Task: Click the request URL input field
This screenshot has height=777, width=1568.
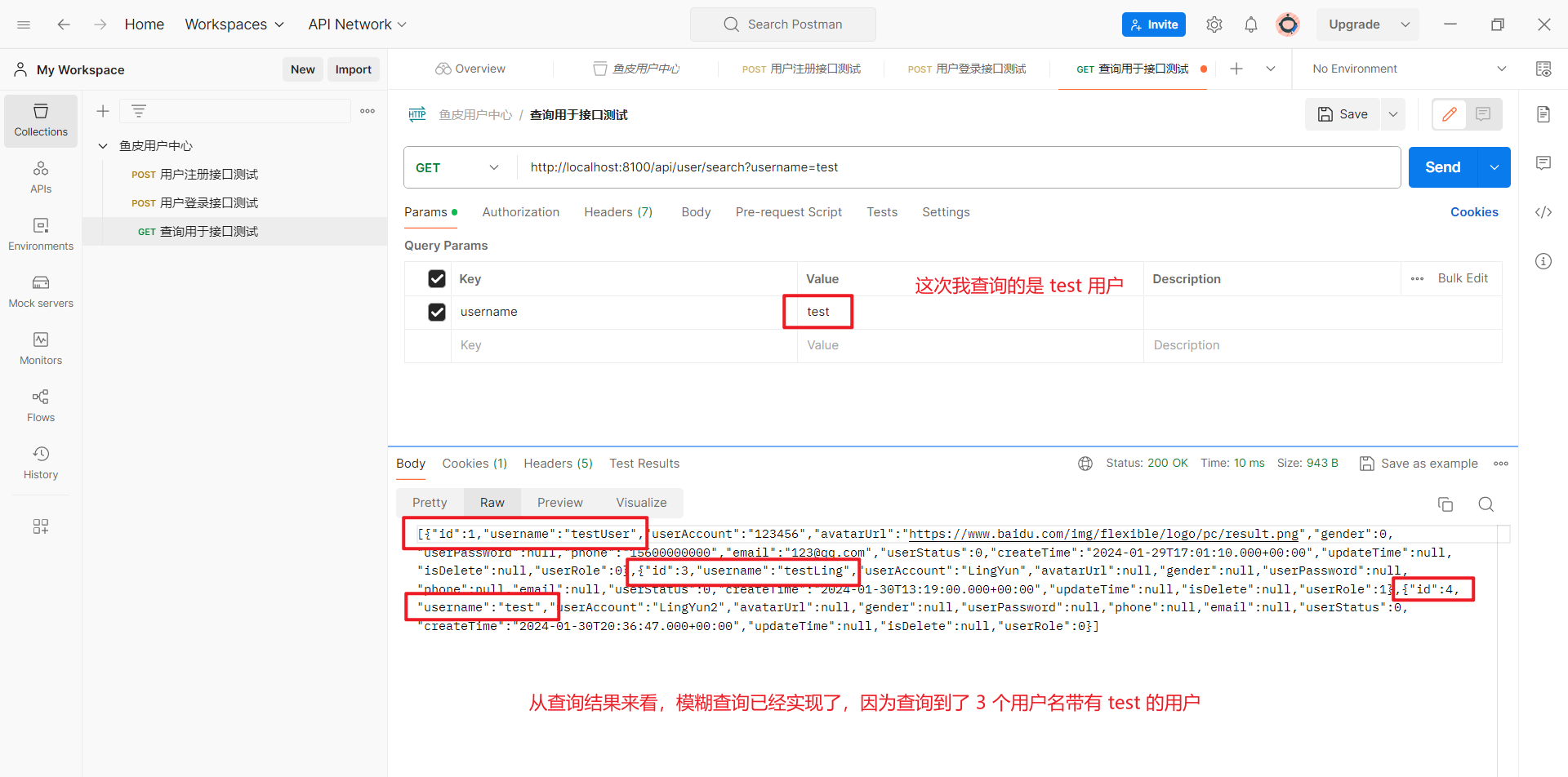Action: [955, 167]
